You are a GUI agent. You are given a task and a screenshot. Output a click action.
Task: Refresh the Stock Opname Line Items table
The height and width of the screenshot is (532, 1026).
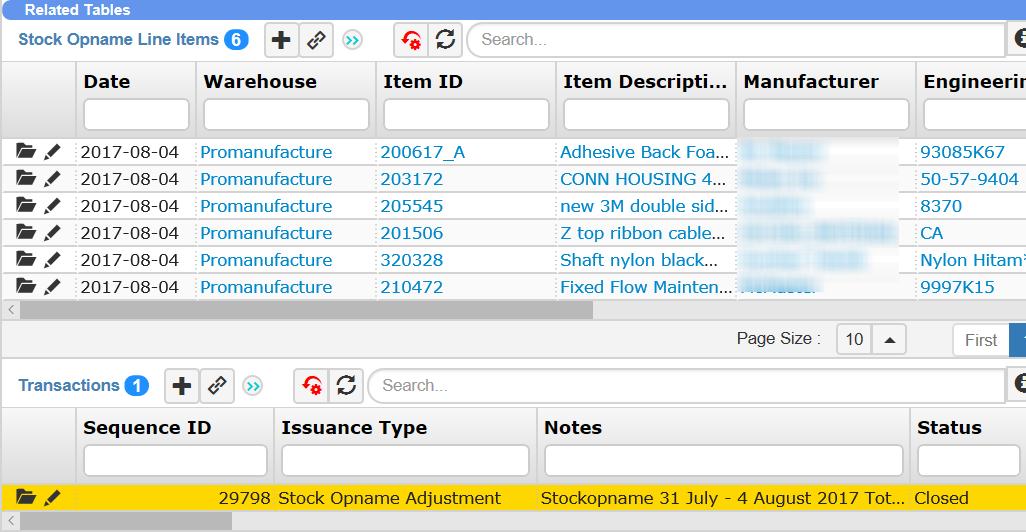(445, 40)
